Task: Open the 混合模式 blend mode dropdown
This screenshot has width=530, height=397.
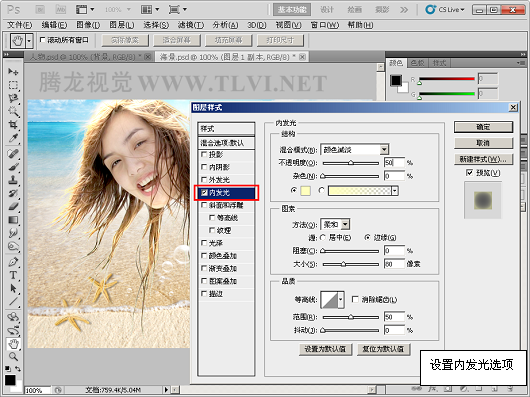Action: tap(355, 149)
